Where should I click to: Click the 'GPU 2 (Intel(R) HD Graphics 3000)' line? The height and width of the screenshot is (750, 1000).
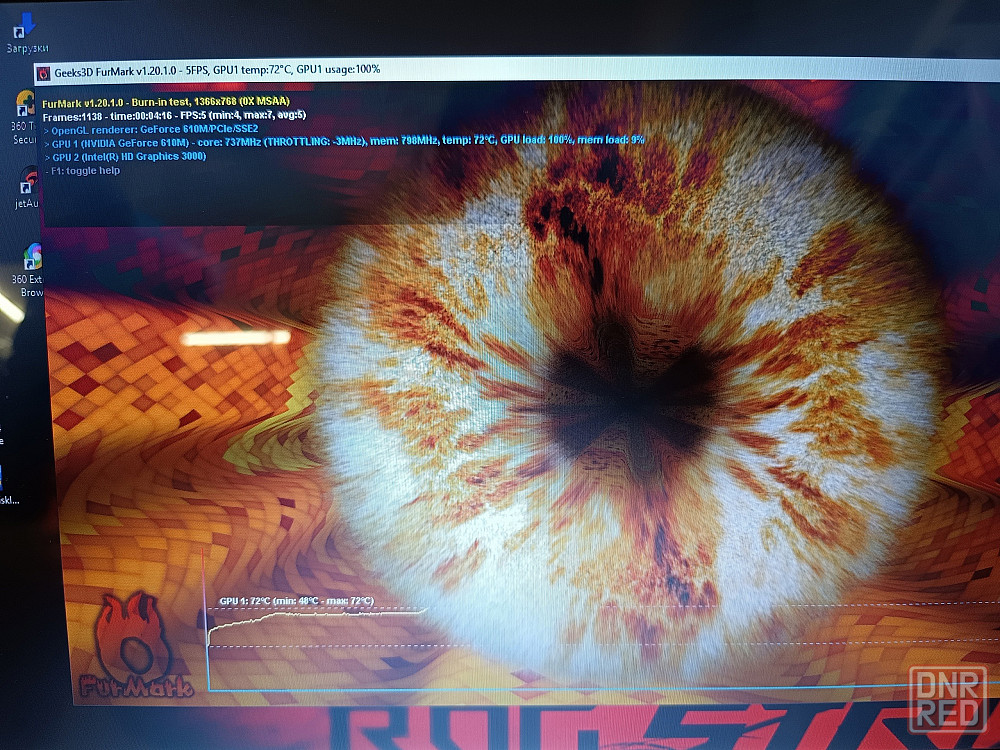coord(126,156)
